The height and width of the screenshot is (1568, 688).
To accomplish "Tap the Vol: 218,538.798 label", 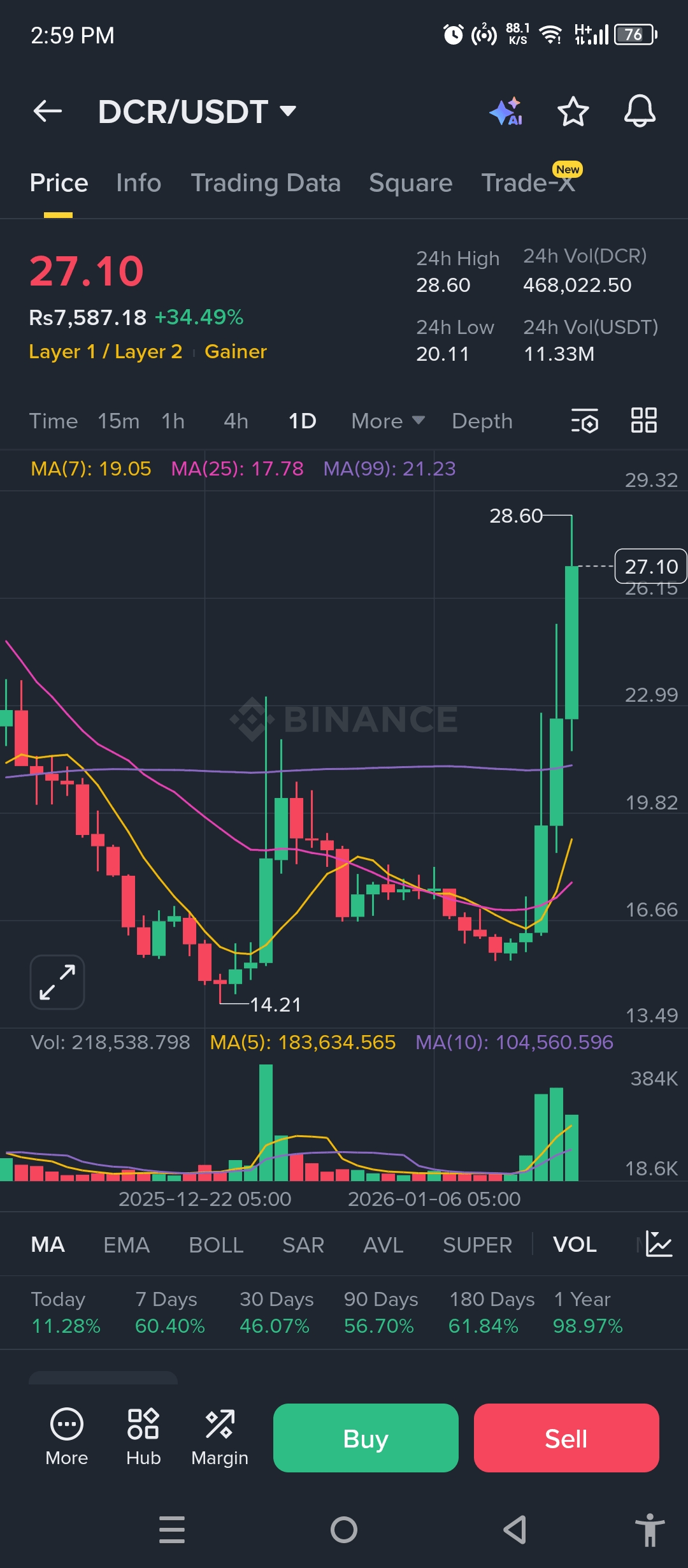I will coord(110,1042).
